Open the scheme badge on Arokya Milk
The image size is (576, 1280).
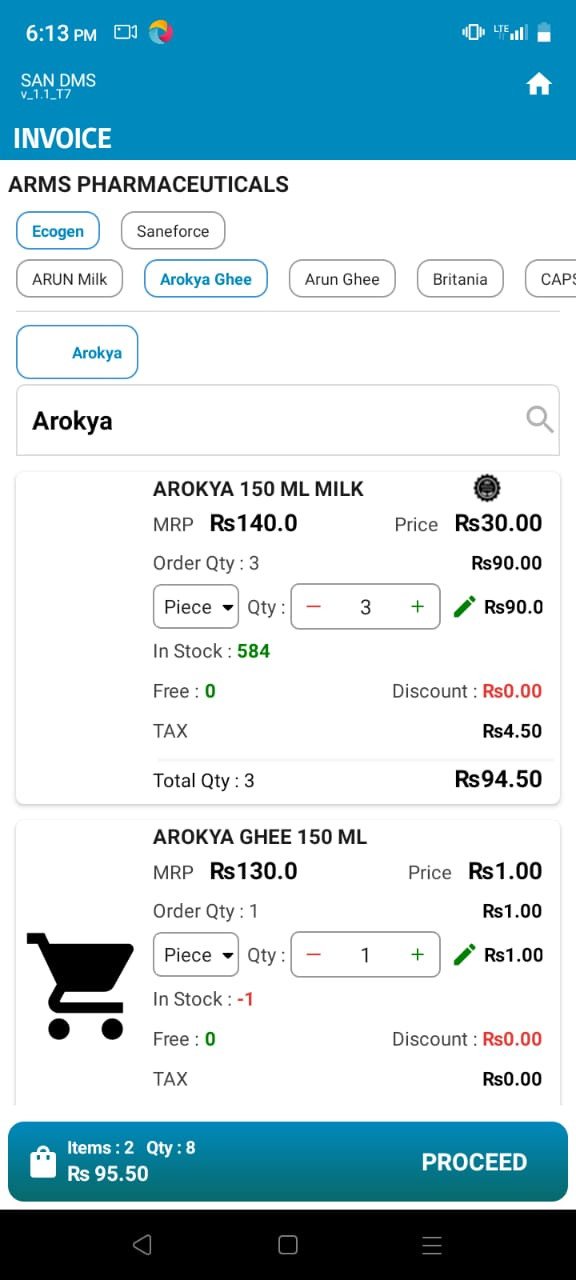point(486,488)
